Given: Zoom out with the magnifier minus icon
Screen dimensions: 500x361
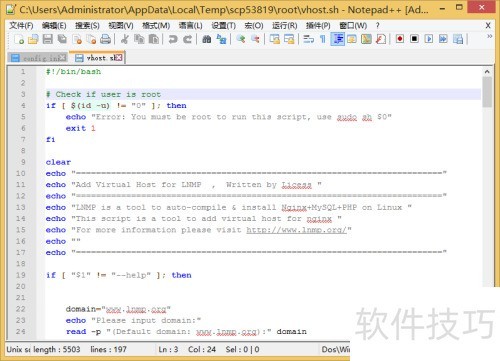Looking at the screenshot, I should tap(255, 39).
